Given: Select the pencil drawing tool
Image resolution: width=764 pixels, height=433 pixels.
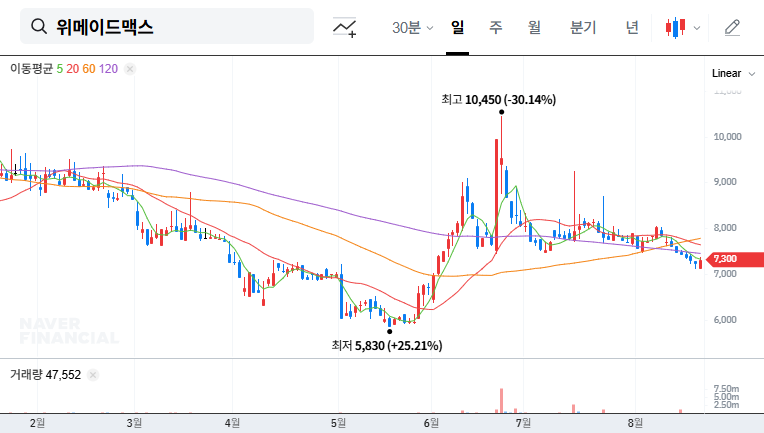Looking at the screenshot, I should pos(732,27).
